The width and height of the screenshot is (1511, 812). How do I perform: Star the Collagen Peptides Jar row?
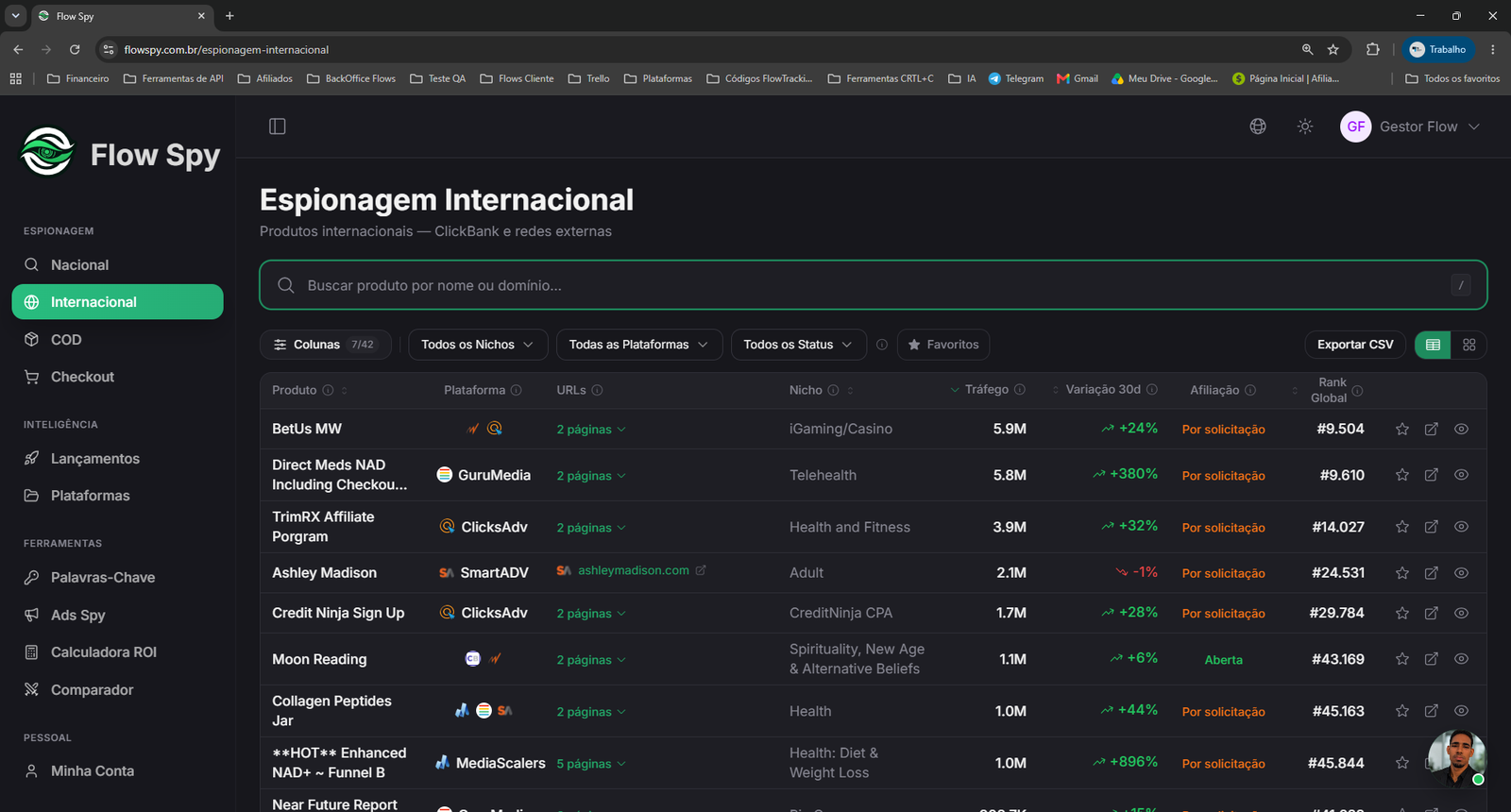click(x=1402, y=711)
